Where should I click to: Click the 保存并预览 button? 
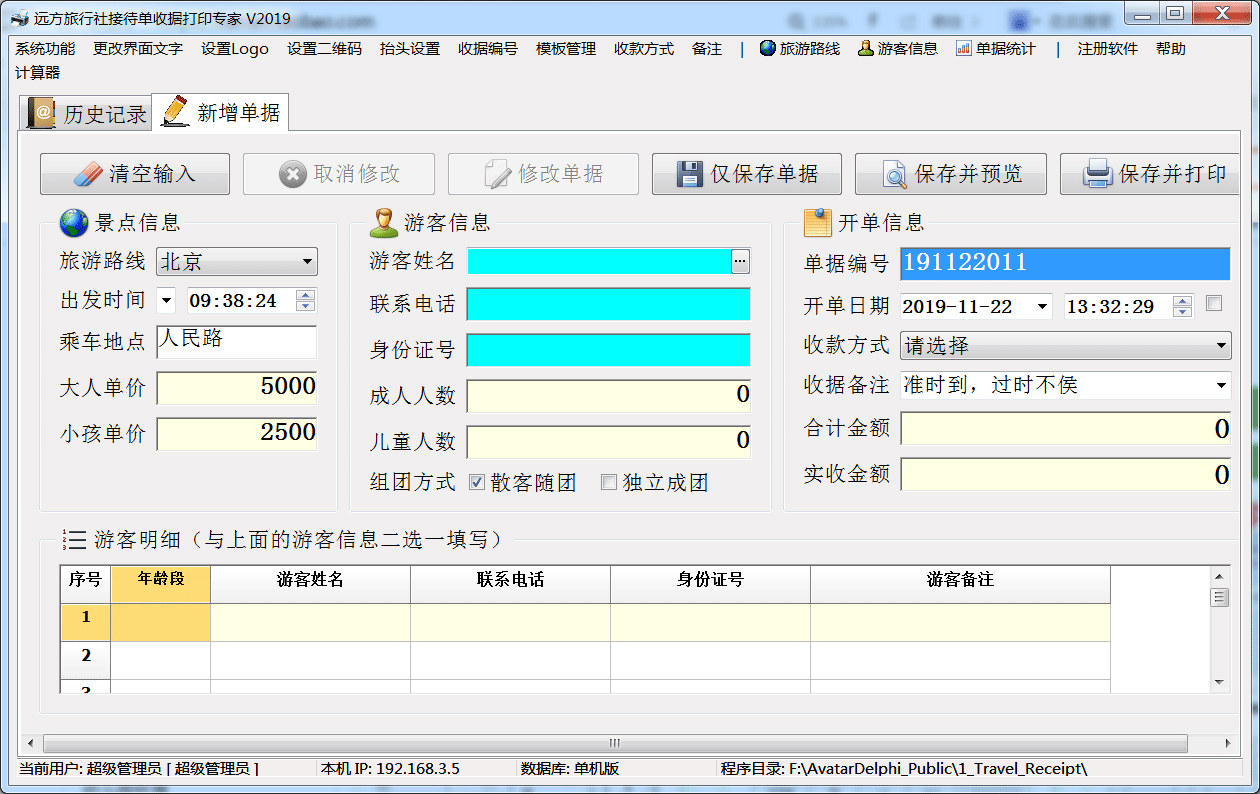pos(951,174)
